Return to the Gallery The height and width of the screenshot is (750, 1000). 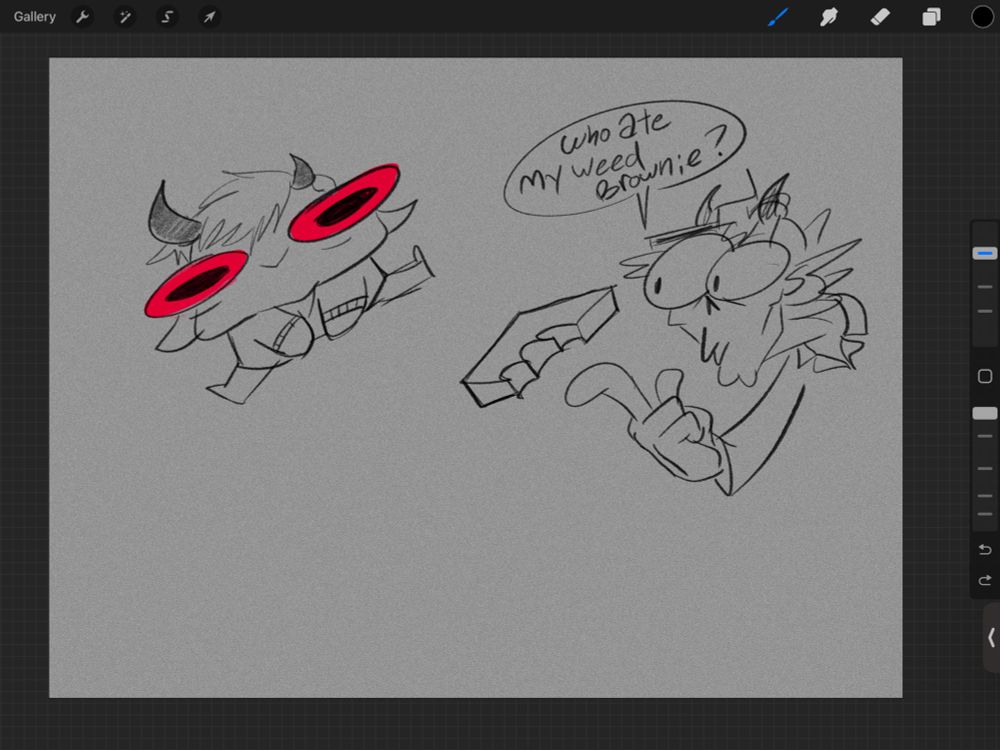34,17
